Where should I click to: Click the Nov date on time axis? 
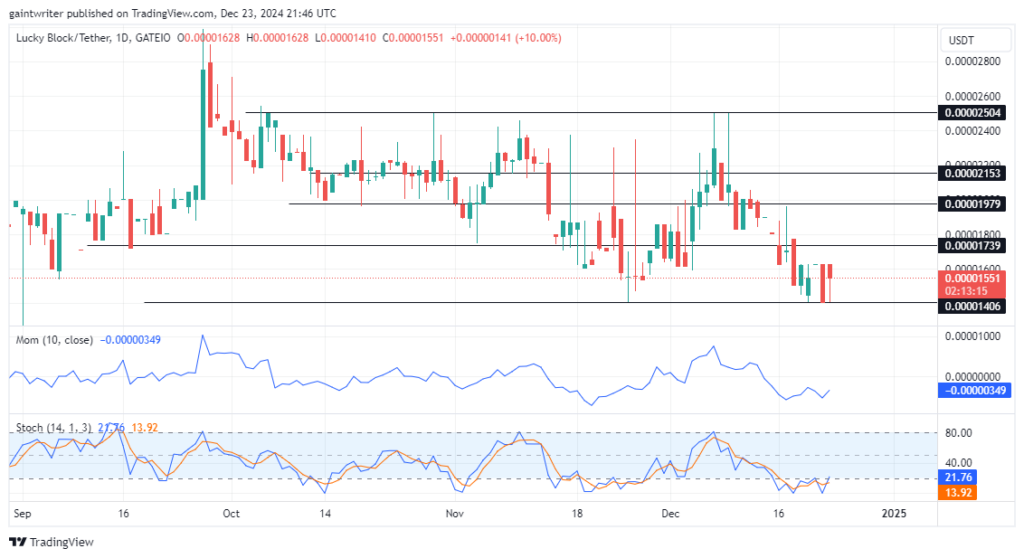455,513
